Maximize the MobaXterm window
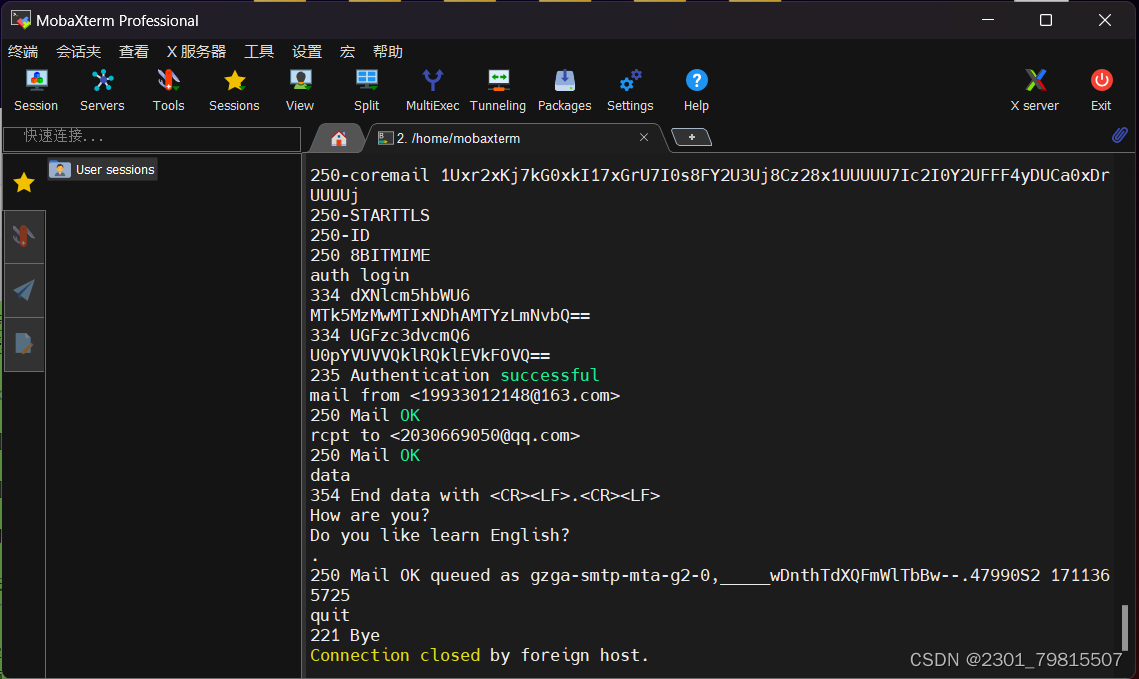 pyautogui.click(x=1046, y=20)
